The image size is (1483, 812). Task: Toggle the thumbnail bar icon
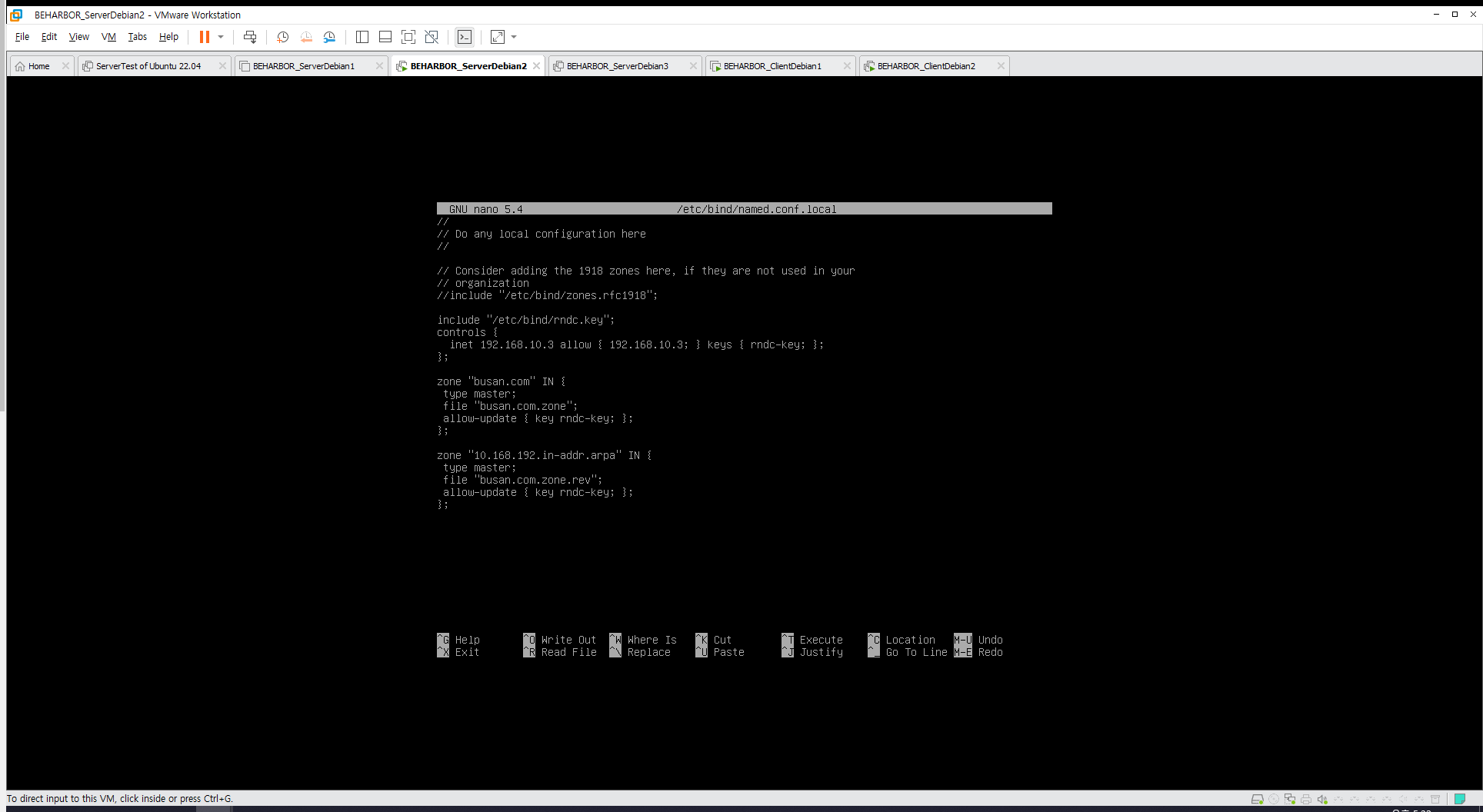pyautogui.click(x=385, y=37)
